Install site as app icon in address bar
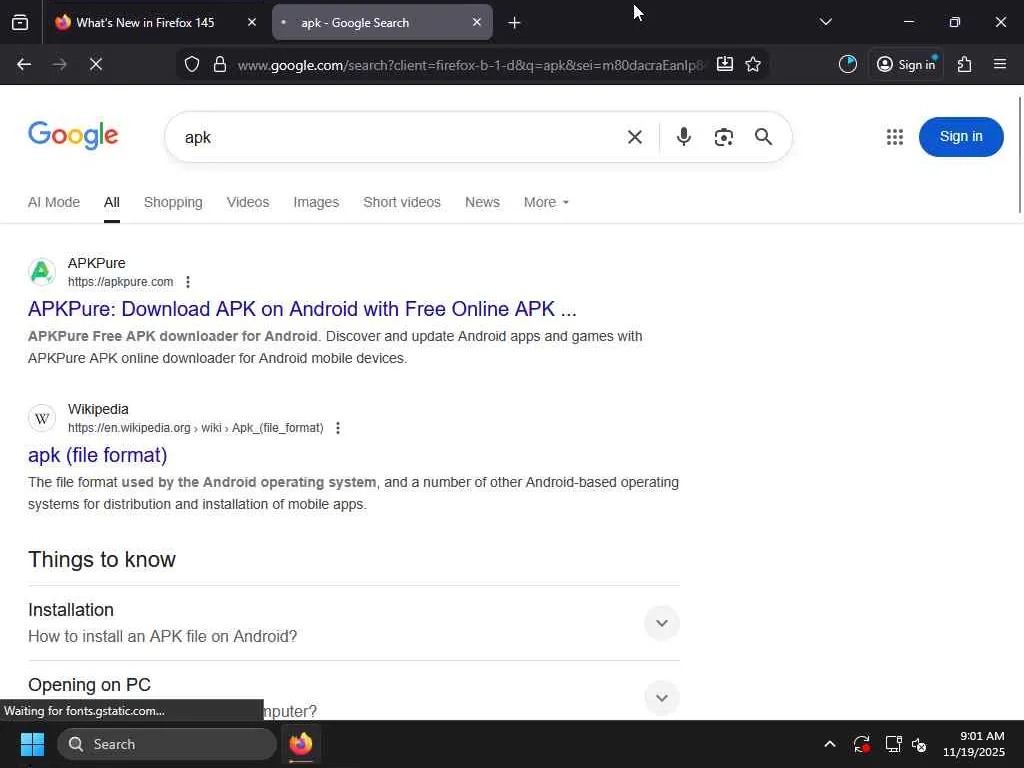 tap(725, 64)
